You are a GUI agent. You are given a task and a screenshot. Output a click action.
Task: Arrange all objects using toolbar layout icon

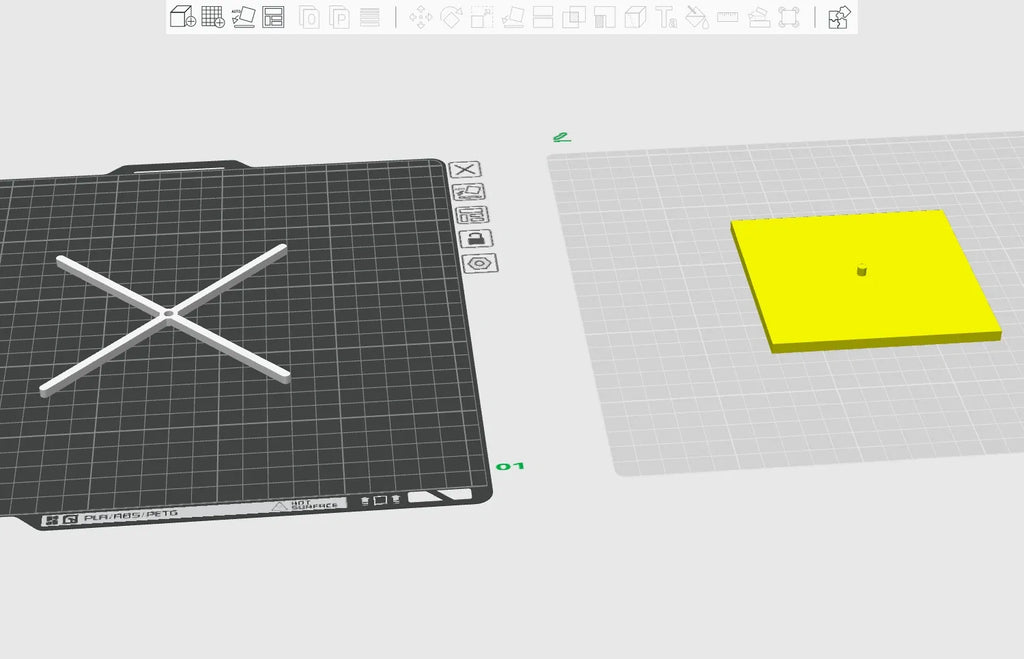[x=273, y=16]
